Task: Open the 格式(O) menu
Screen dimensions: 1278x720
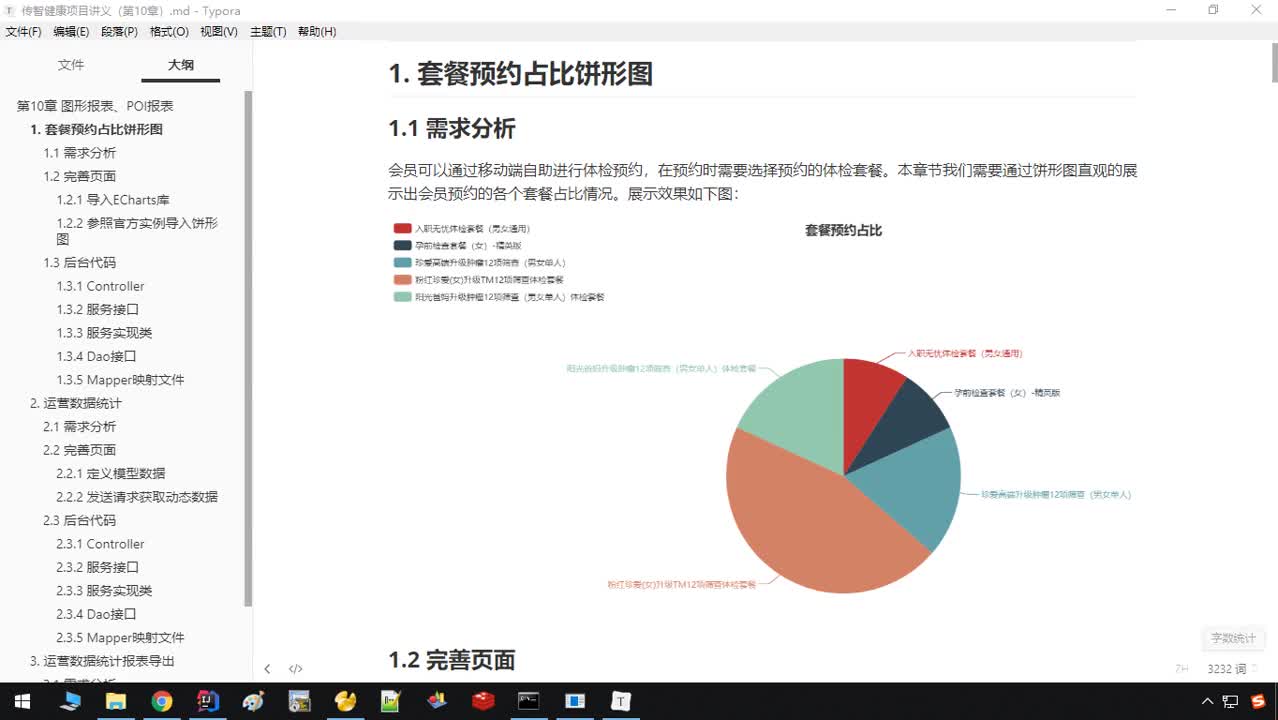Action: [169, 32]
